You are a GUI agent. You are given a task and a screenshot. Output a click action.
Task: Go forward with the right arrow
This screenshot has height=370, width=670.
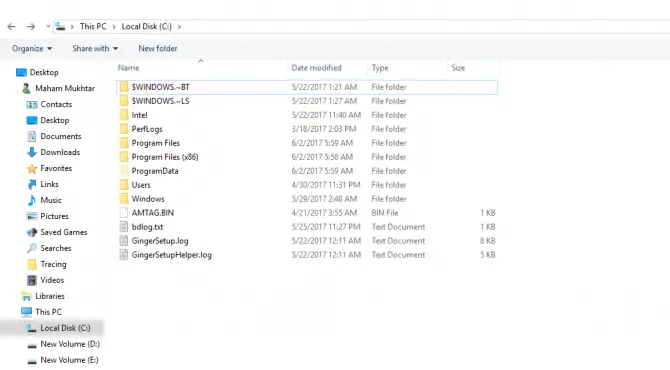[31, 26]
